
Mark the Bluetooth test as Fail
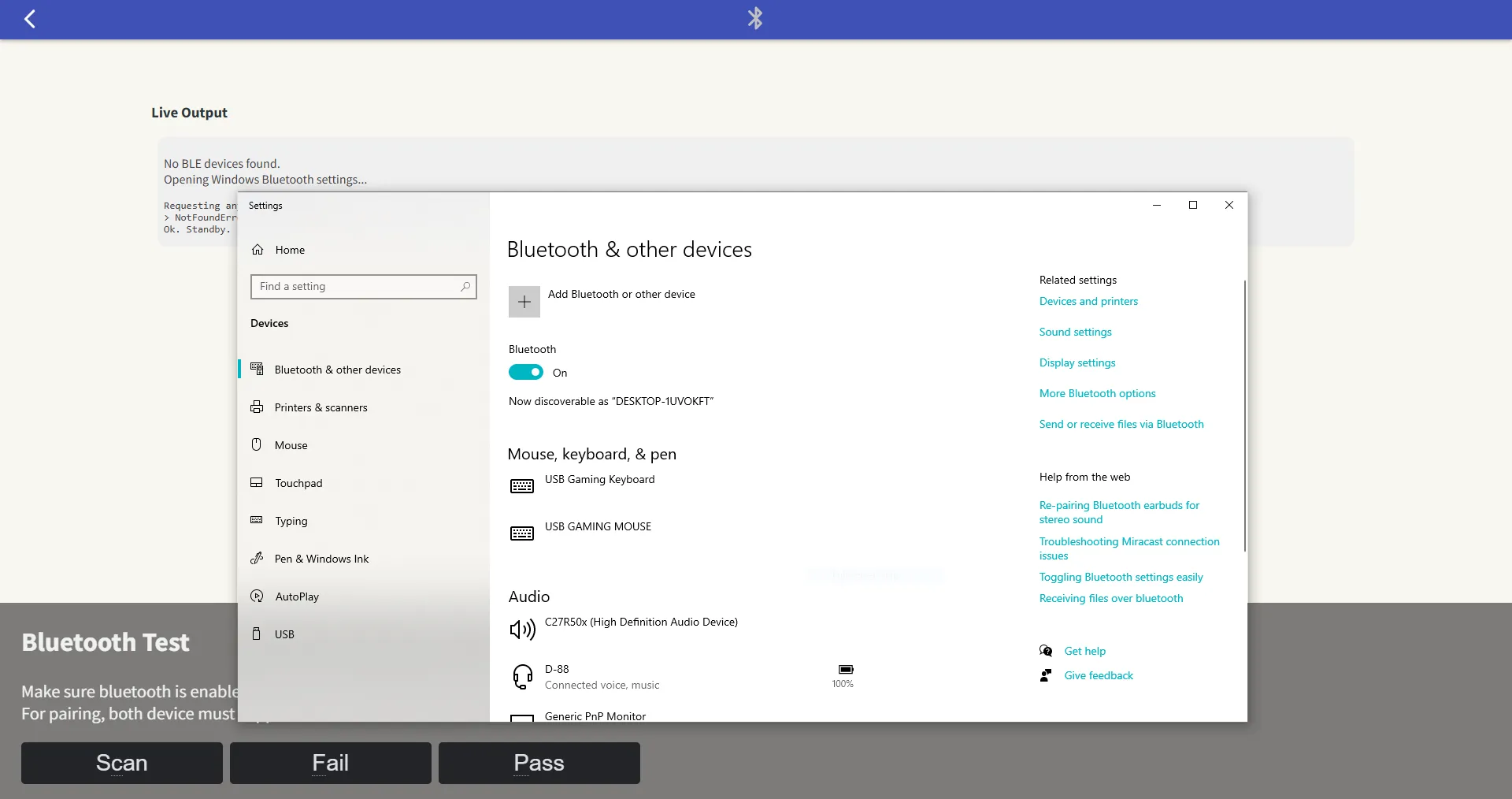pos(331,763)
